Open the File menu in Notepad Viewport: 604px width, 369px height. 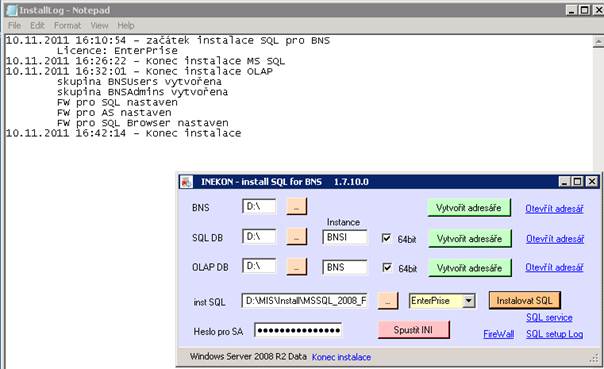[14, 25]
